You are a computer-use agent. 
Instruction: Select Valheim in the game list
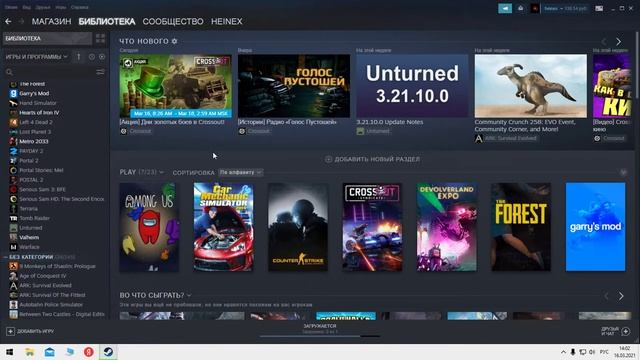click(x=29, y=238)
